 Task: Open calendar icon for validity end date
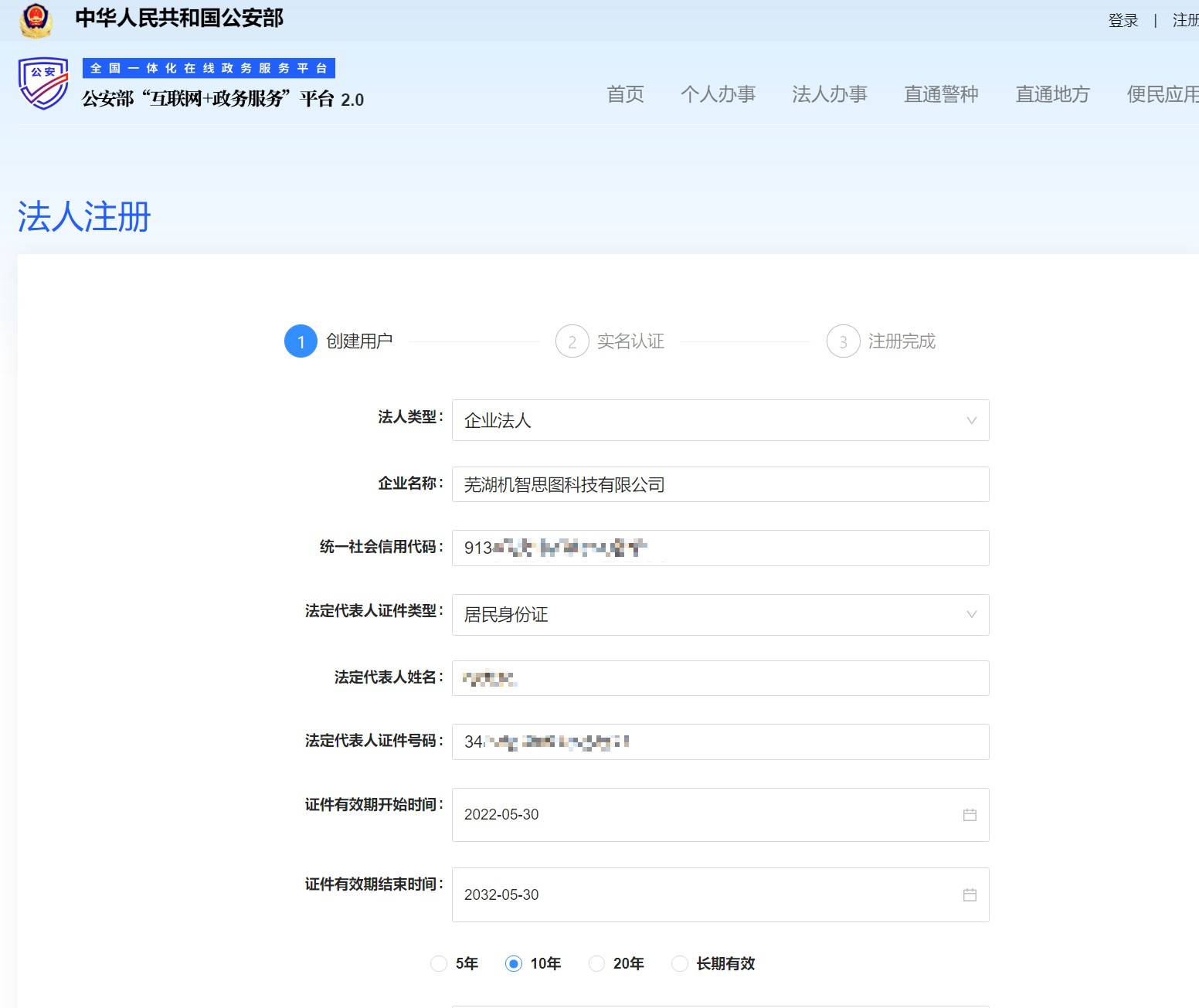tap(970, 894)
